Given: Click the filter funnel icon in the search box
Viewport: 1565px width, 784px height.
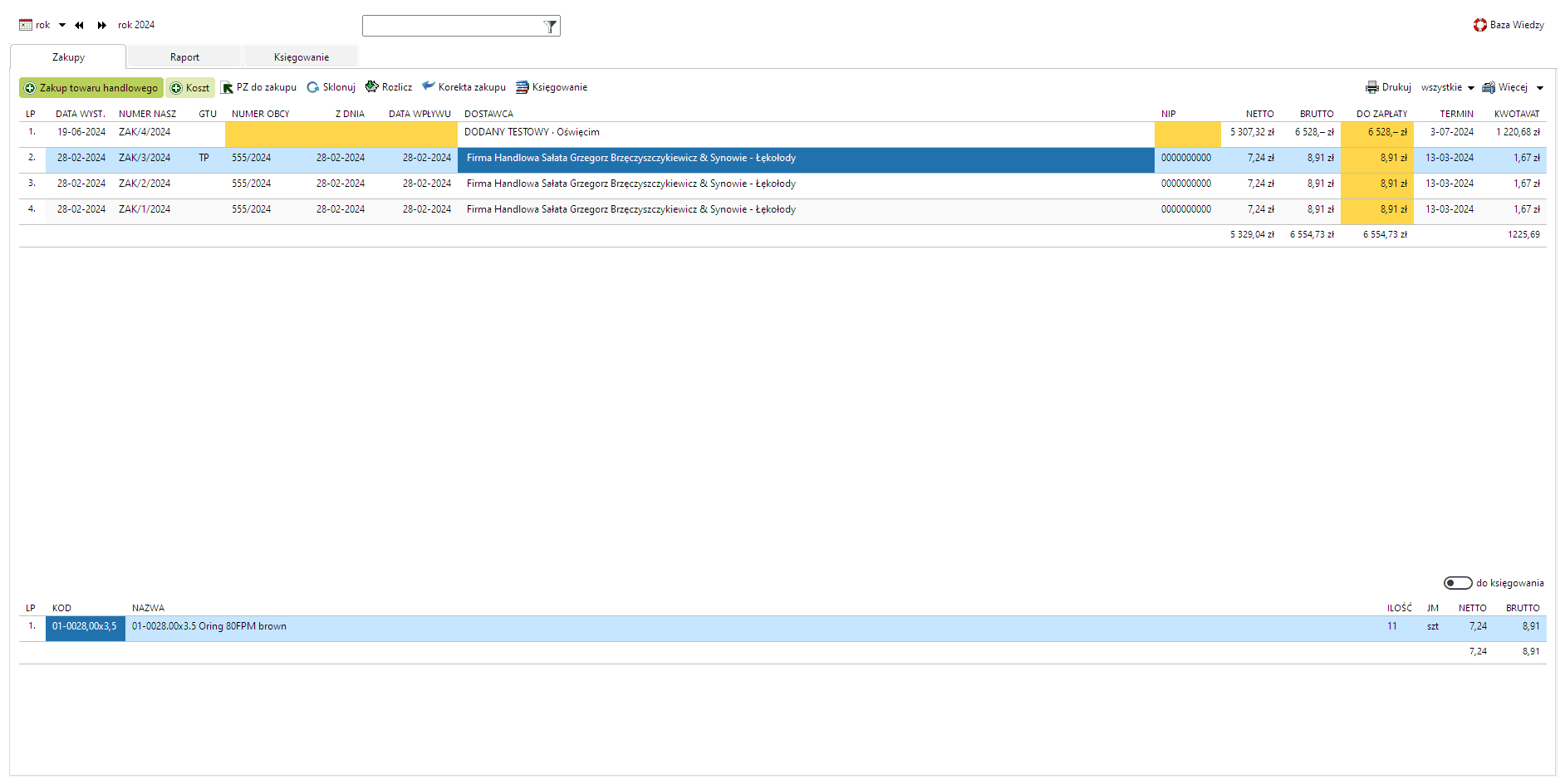Looking at the screenshot, I should tap(550, 27).
